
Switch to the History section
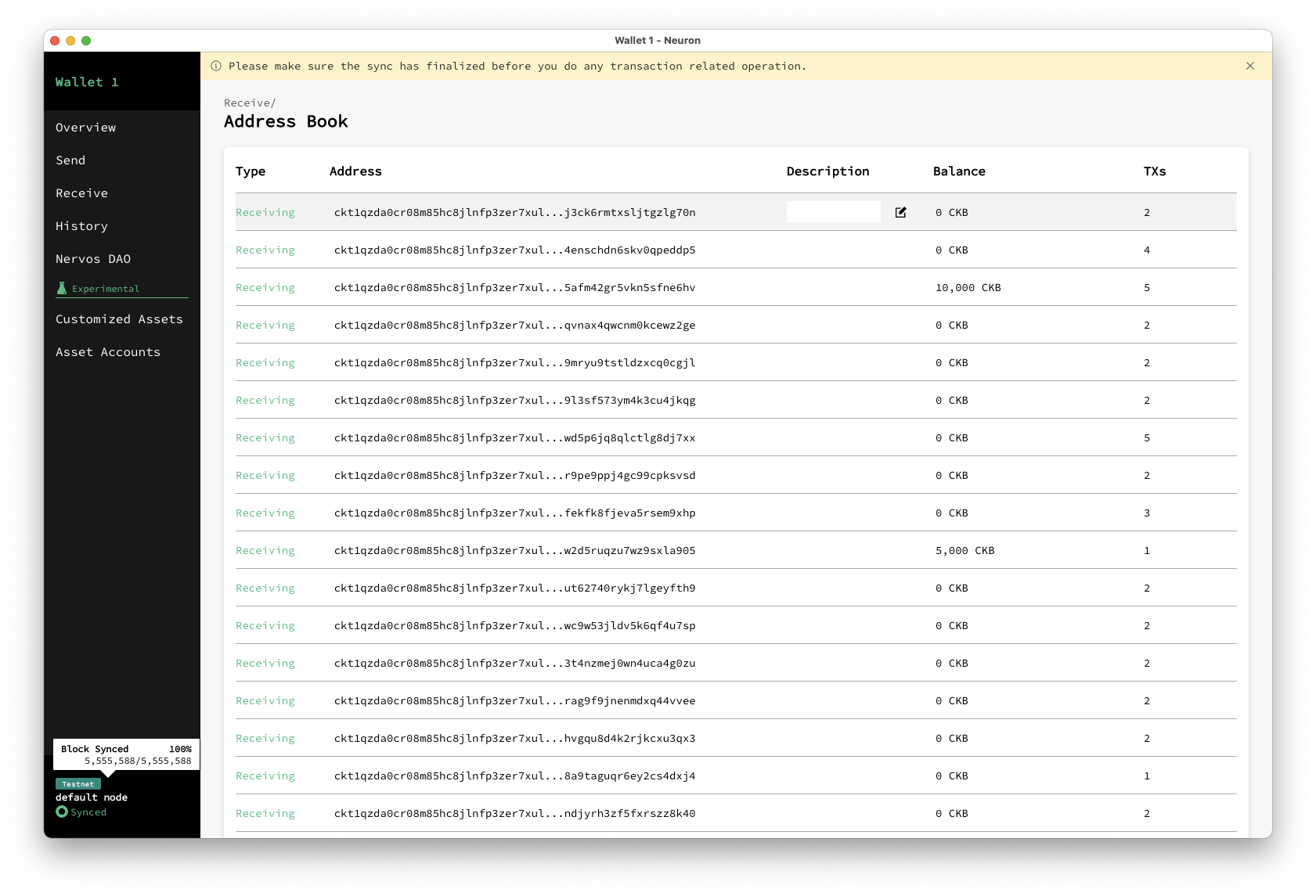pyautogui.click(x=81, y=225)
